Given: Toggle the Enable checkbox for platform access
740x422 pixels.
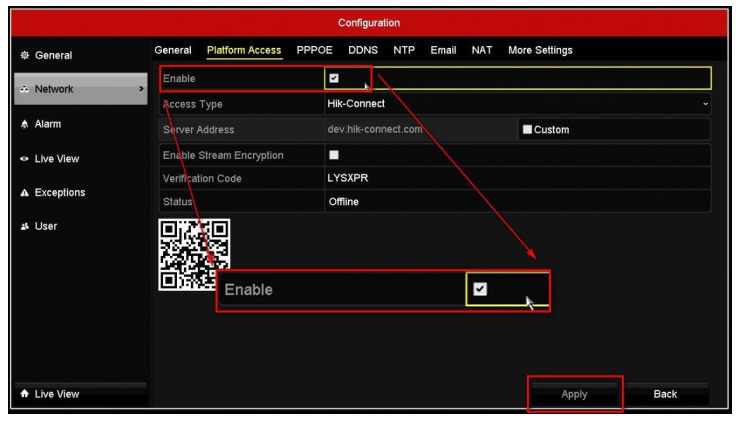Looking at the screenshot, I should tap(334, 78).
